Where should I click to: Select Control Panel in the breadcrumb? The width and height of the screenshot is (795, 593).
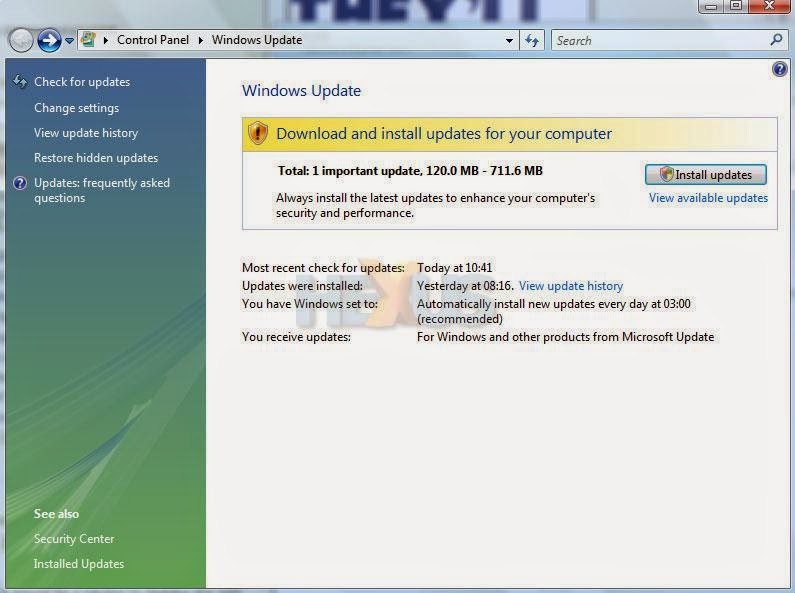pos(153,40)
